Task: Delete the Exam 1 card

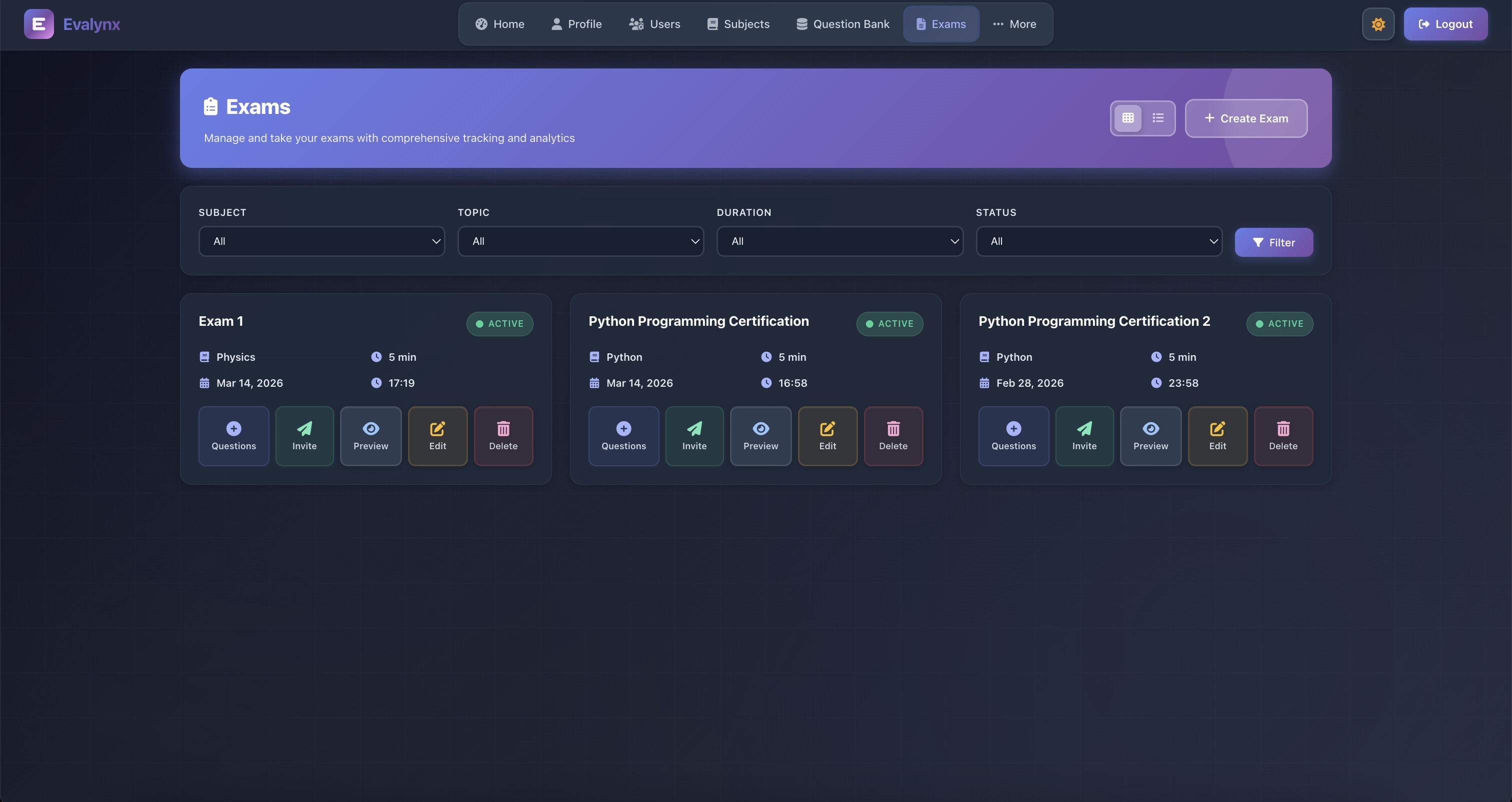Action: coord(503,436)
